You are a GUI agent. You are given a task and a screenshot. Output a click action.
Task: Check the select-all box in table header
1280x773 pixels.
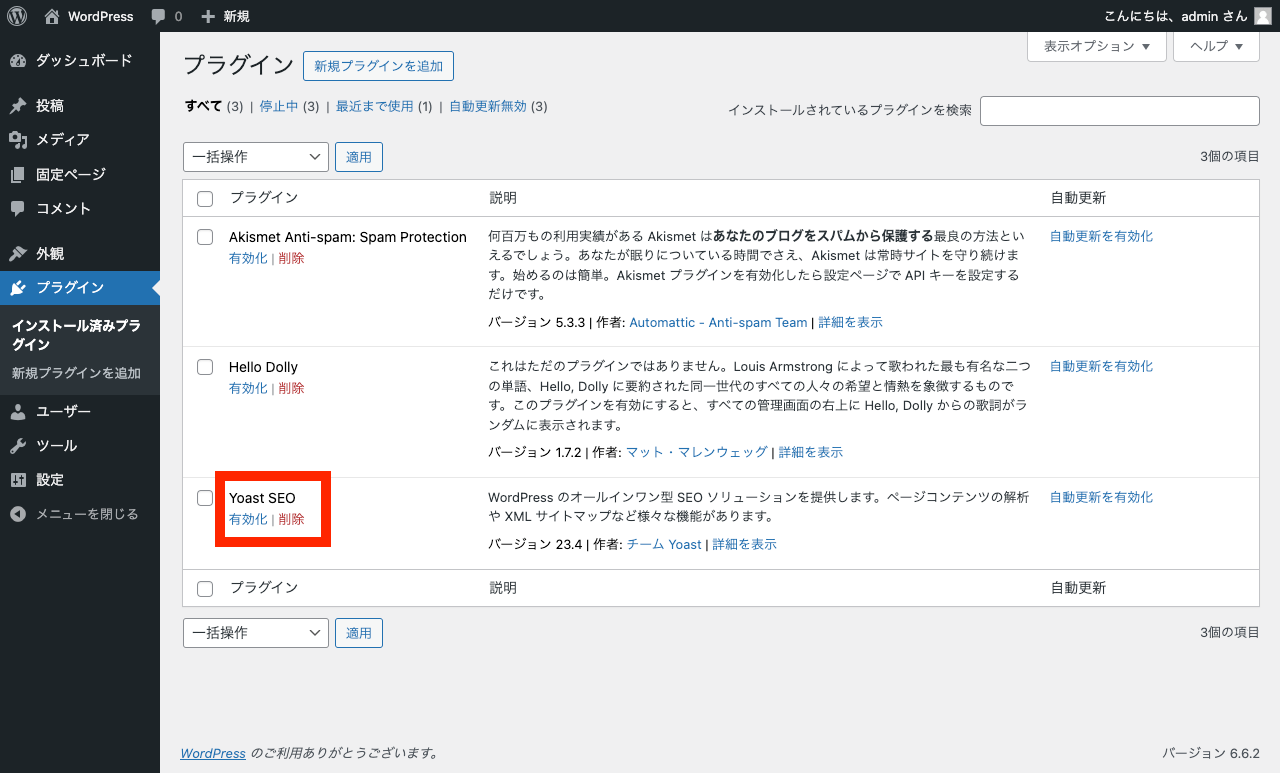[x=205, y=199]
